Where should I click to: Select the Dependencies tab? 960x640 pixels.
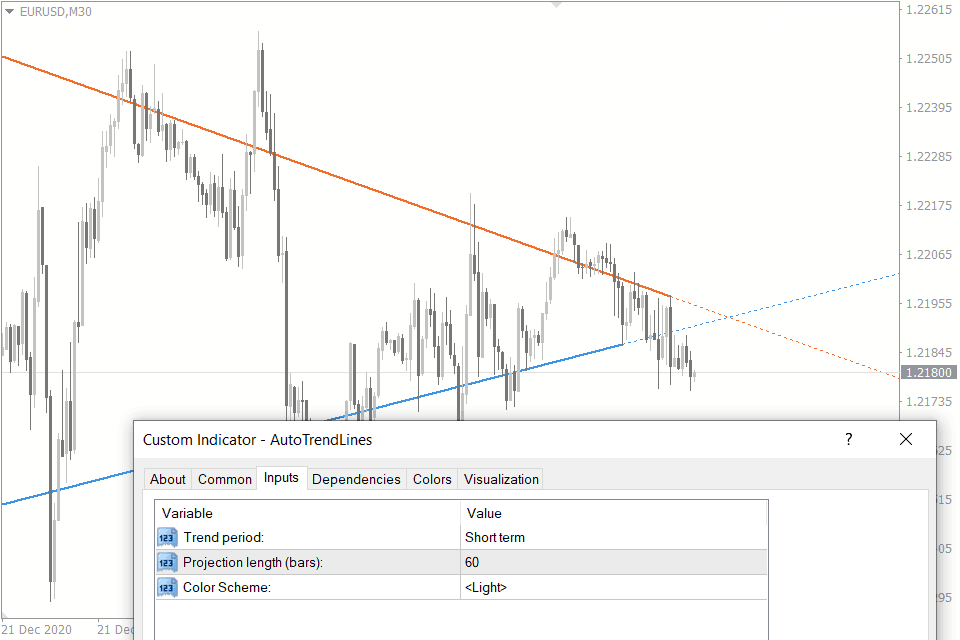click(x=356, y=479)
